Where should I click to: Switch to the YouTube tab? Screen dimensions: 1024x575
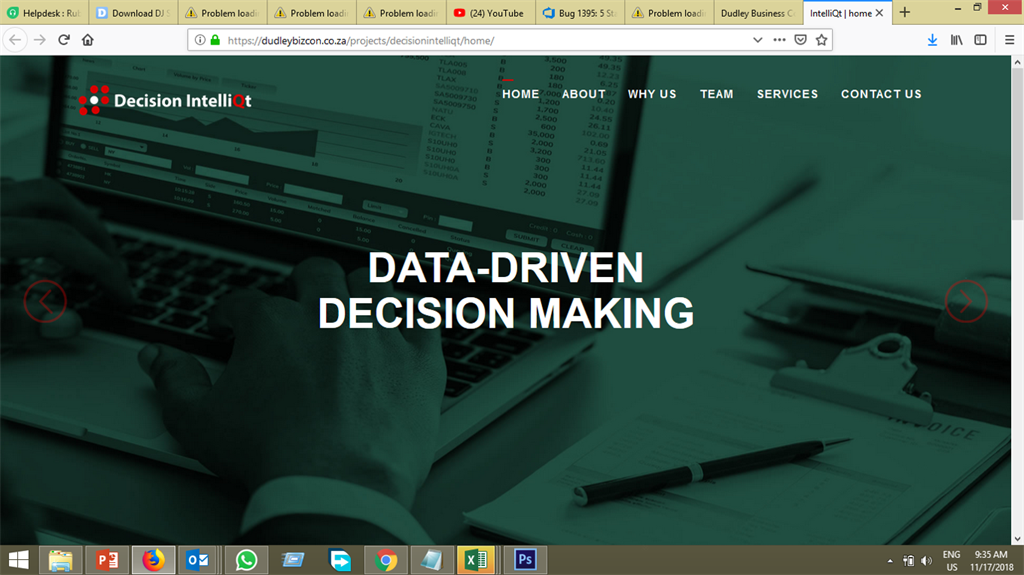pyautogui.click(x=490, y=13)
